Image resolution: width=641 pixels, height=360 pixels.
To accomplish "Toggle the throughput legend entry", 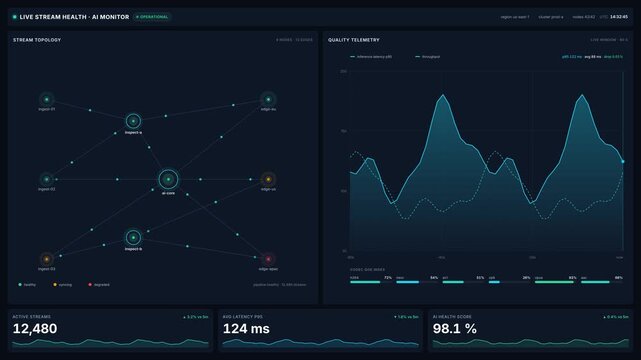I will [428, 57].
